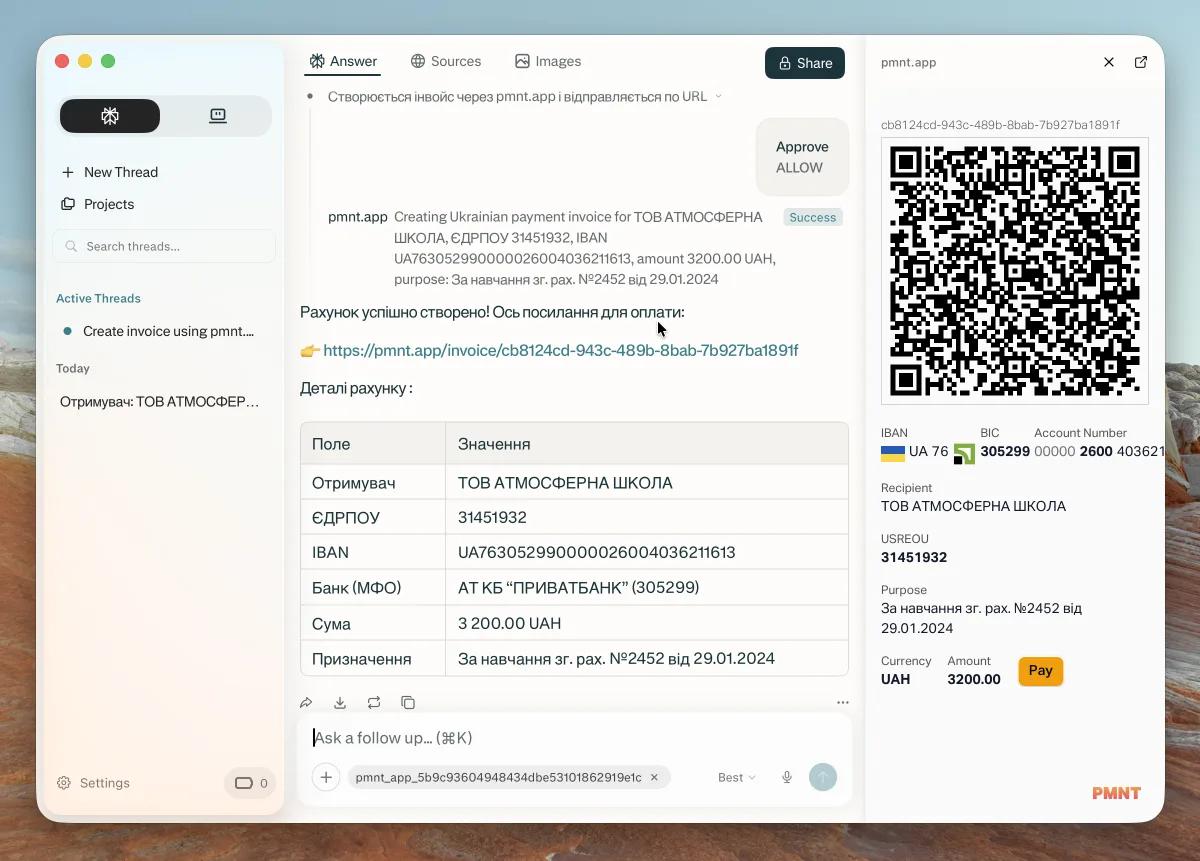Click the Currency value UAH in the panel
Screen dimensions: 1200x861
(x=896, y=679)
